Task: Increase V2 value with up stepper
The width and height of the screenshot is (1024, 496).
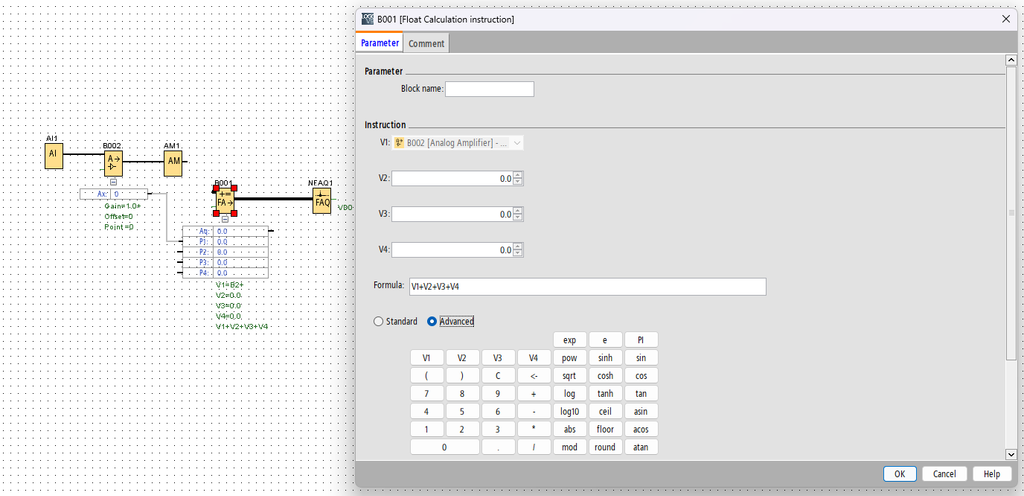Action: (518, 175)
